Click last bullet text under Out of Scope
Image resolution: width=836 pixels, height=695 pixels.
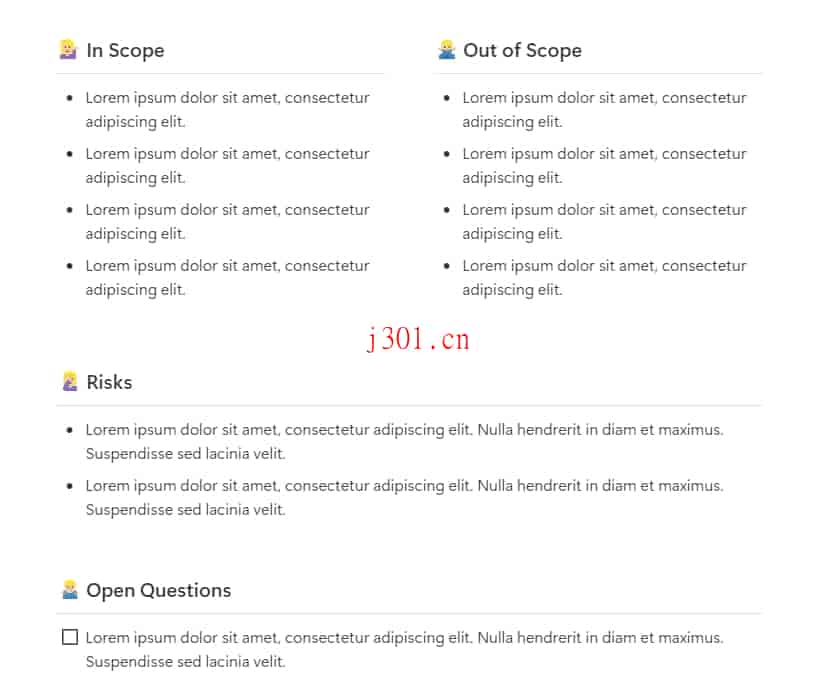click(x=605, y=278)
